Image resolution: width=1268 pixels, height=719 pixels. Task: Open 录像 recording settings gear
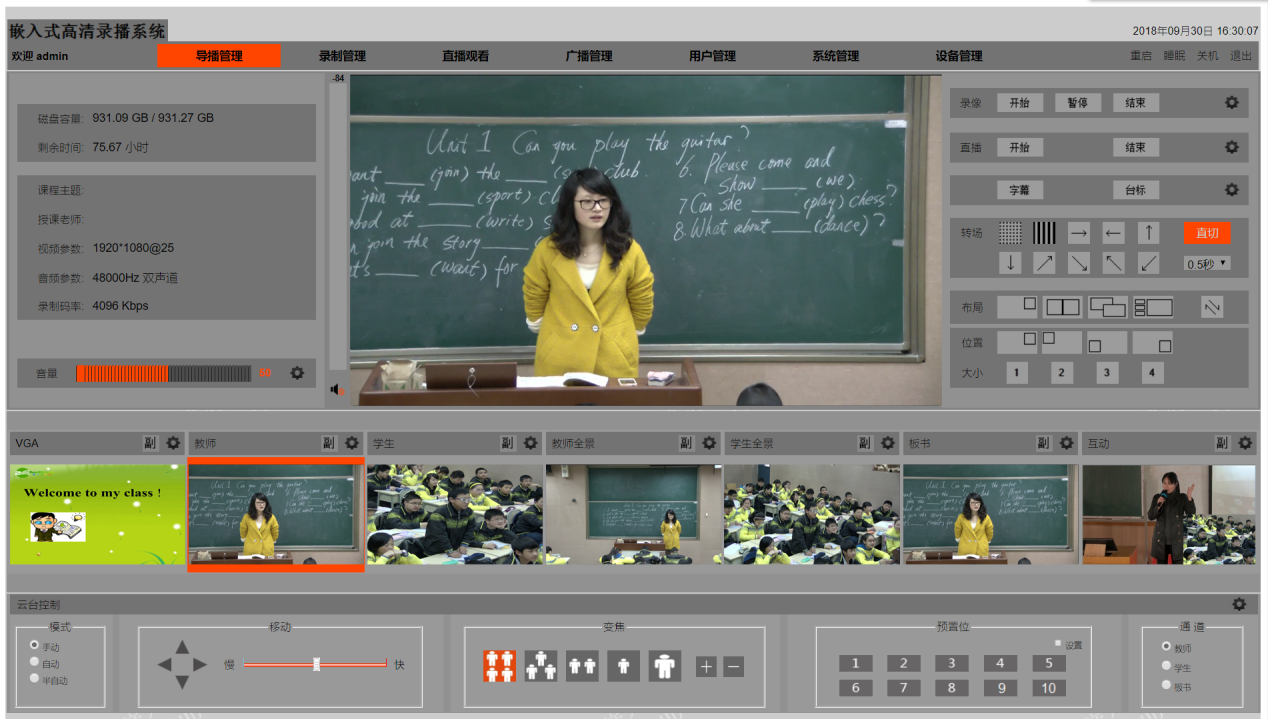click(1231, 103)
